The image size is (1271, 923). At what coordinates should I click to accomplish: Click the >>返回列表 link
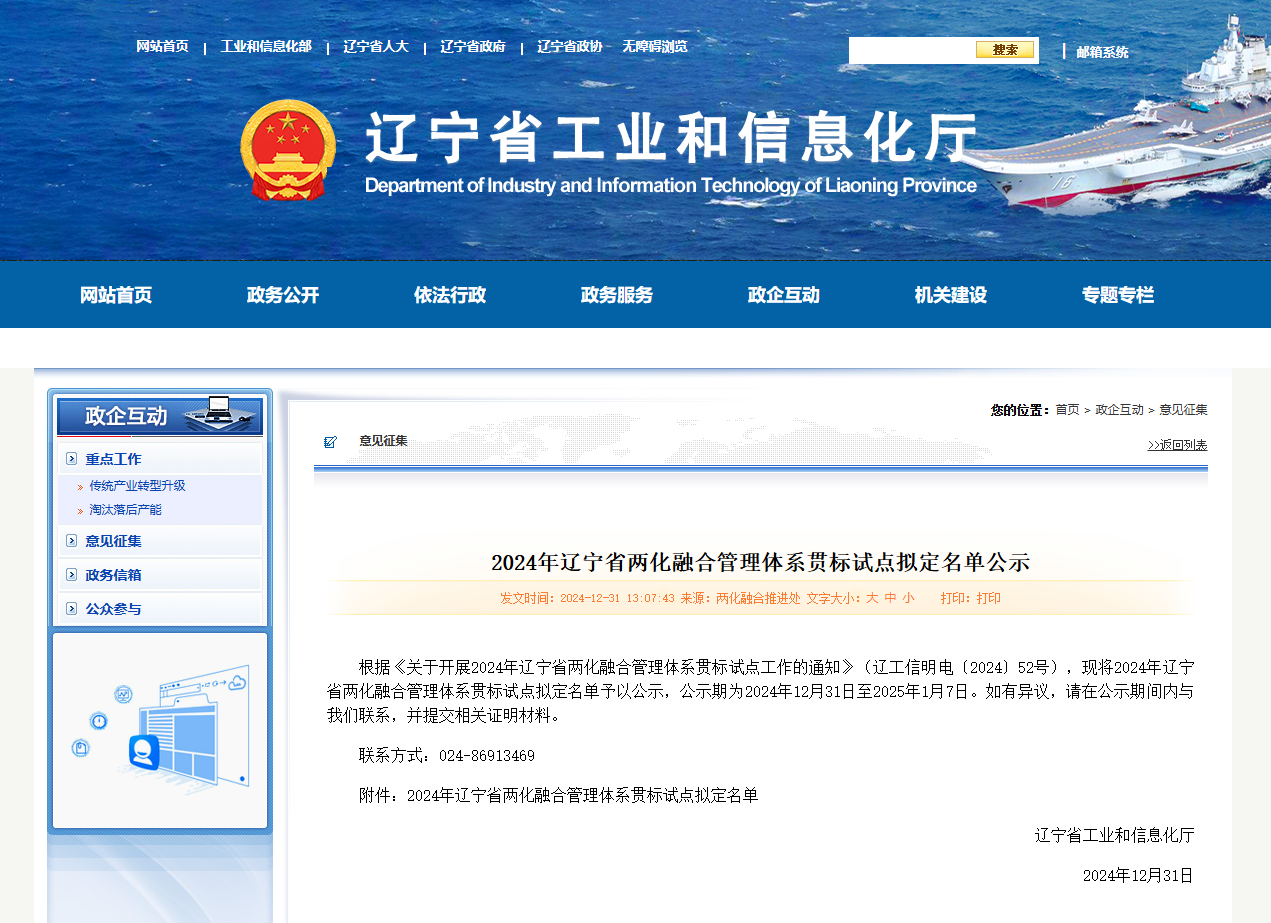click(x=1177, y=445)
